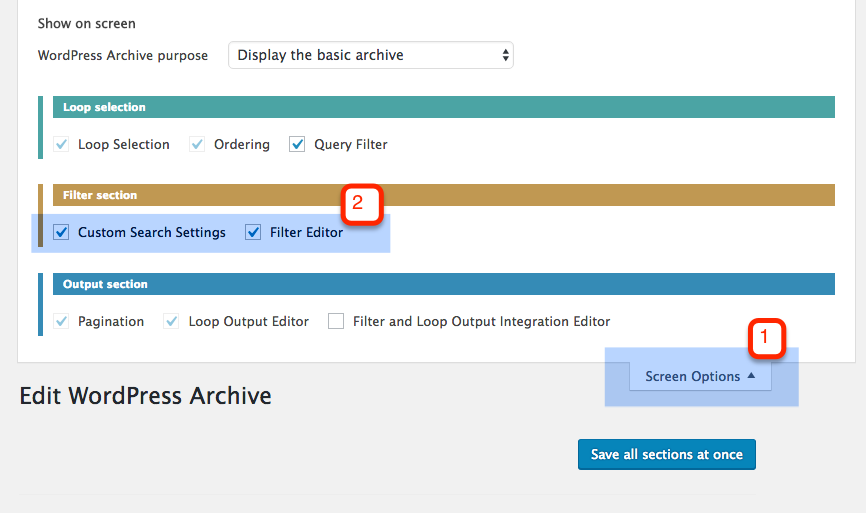Click the Query Filter label text

351,145
